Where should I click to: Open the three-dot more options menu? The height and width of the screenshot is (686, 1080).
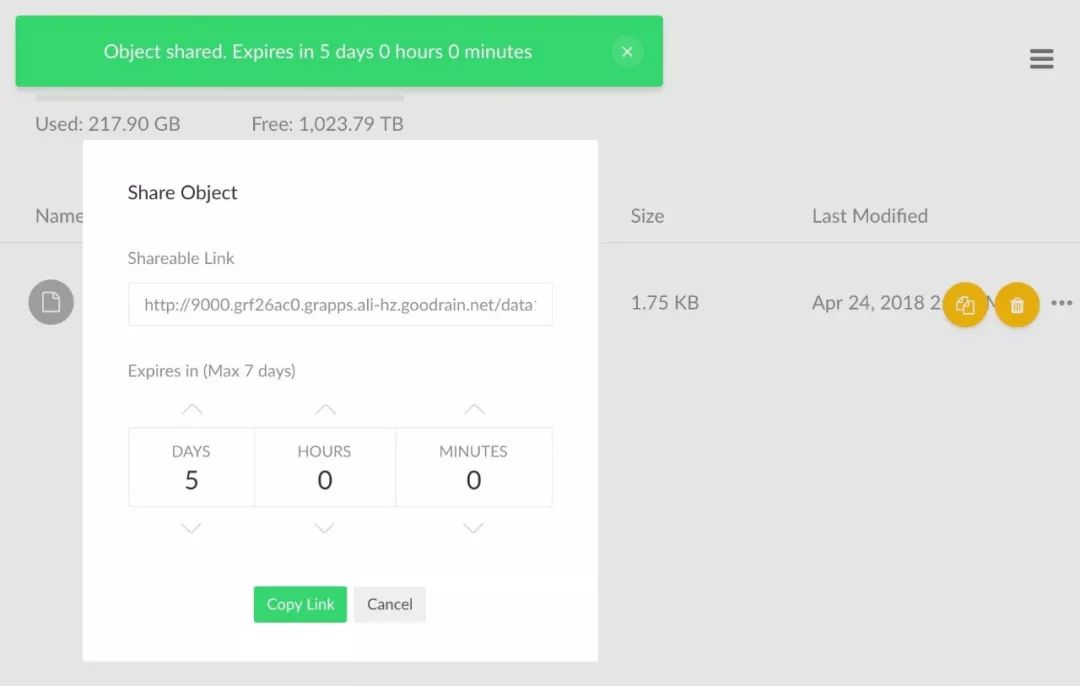point(1061,303)
